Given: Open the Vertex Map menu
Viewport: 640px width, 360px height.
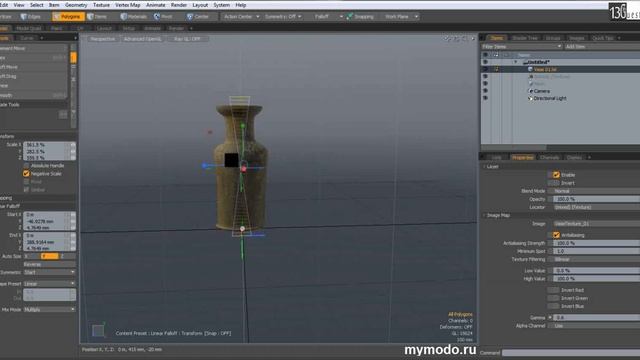Looking at the screenshot, I should (128, 5).
